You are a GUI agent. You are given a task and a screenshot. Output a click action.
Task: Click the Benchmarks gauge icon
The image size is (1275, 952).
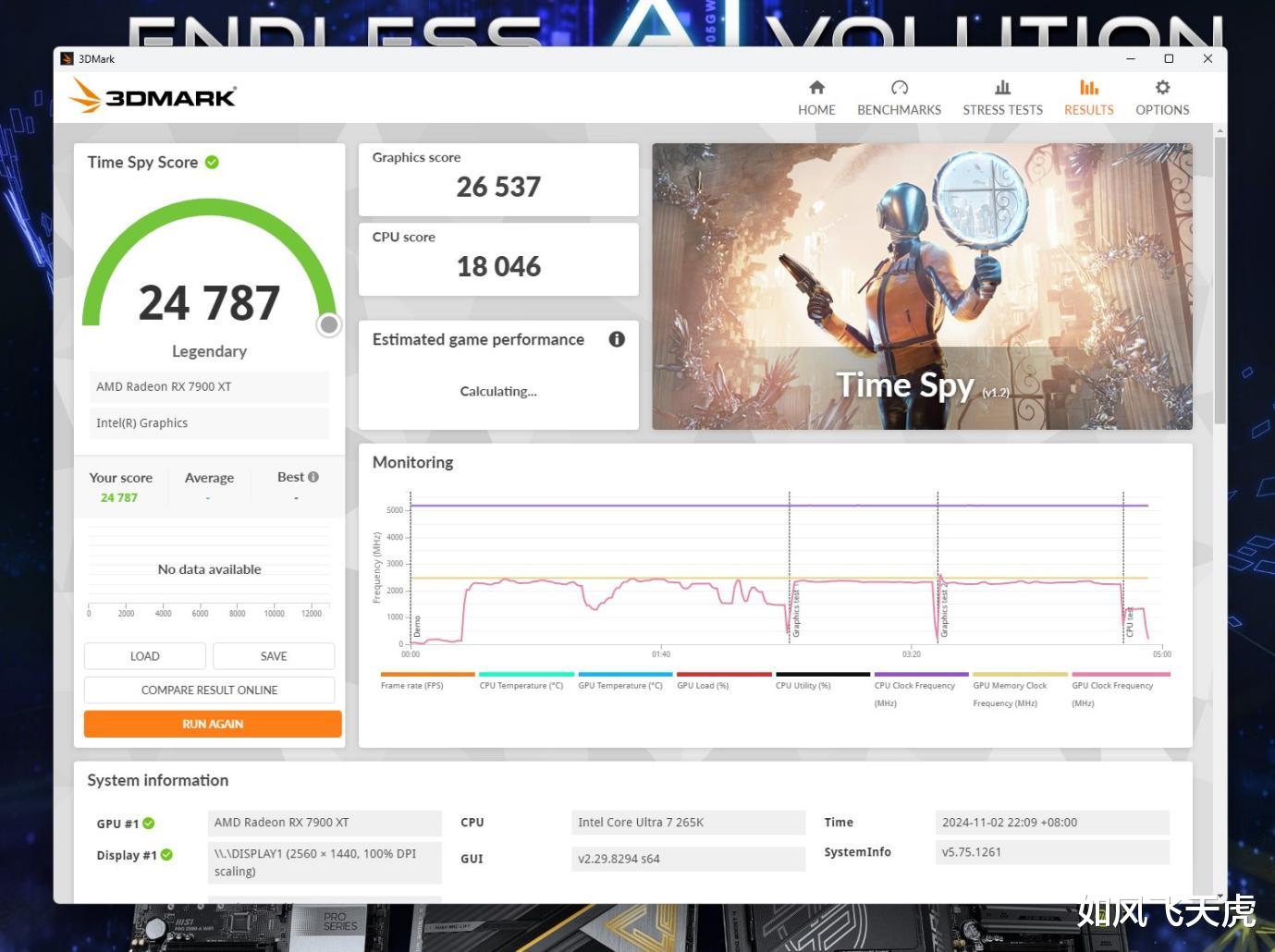[x=899, y=88]
